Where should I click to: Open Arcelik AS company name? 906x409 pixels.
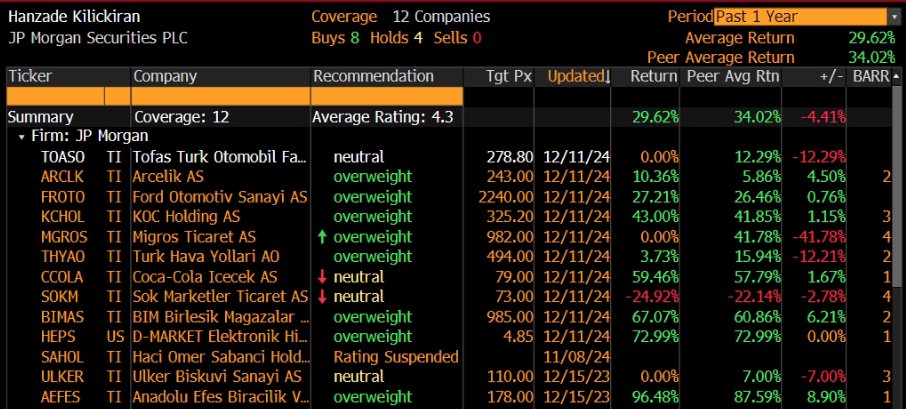pyautogui.click(x=168, y=177)
